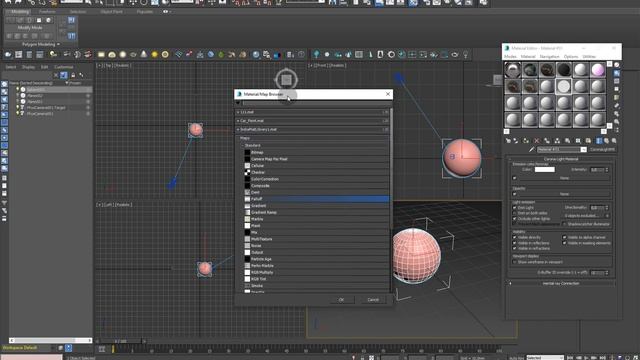Toggle Visible directly checkbox
Viewport: 640px width, 360px height.
click(514, 237)
